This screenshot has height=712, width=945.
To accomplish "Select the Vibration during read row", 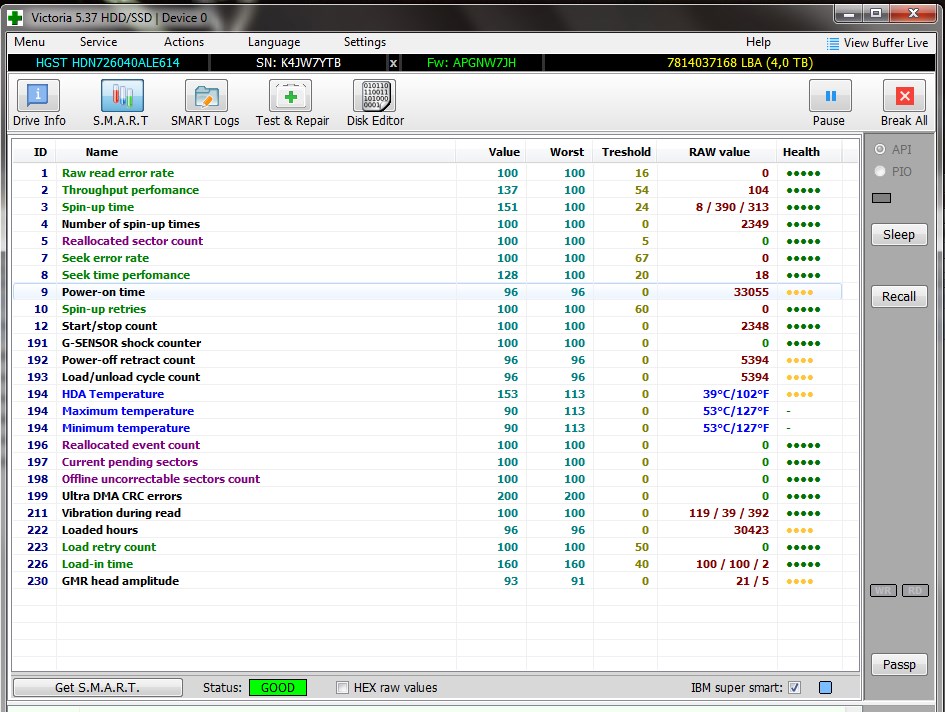I will (x=427, y=512).
